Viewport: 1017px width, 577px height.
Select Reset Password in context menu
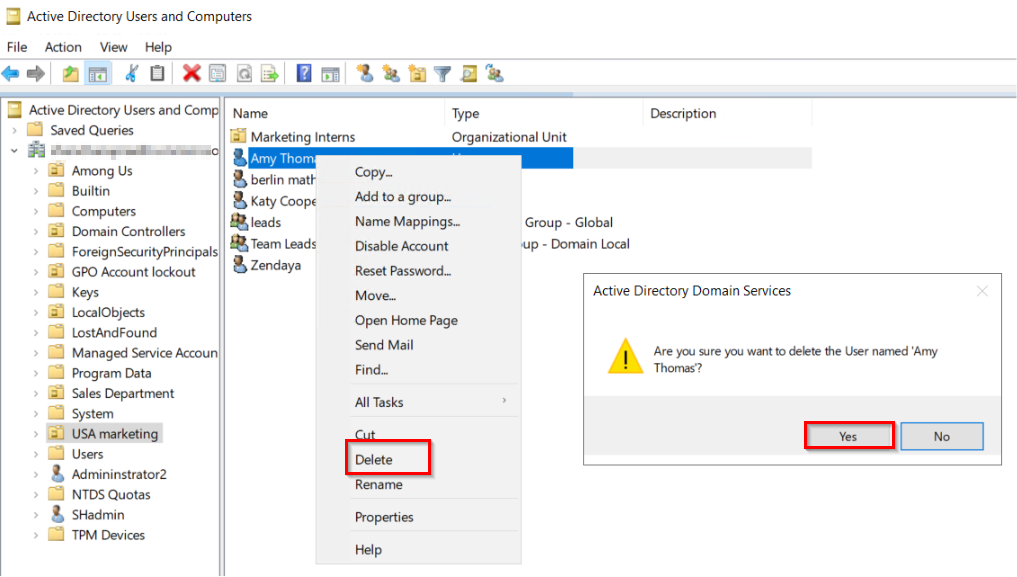click(403, 271)
